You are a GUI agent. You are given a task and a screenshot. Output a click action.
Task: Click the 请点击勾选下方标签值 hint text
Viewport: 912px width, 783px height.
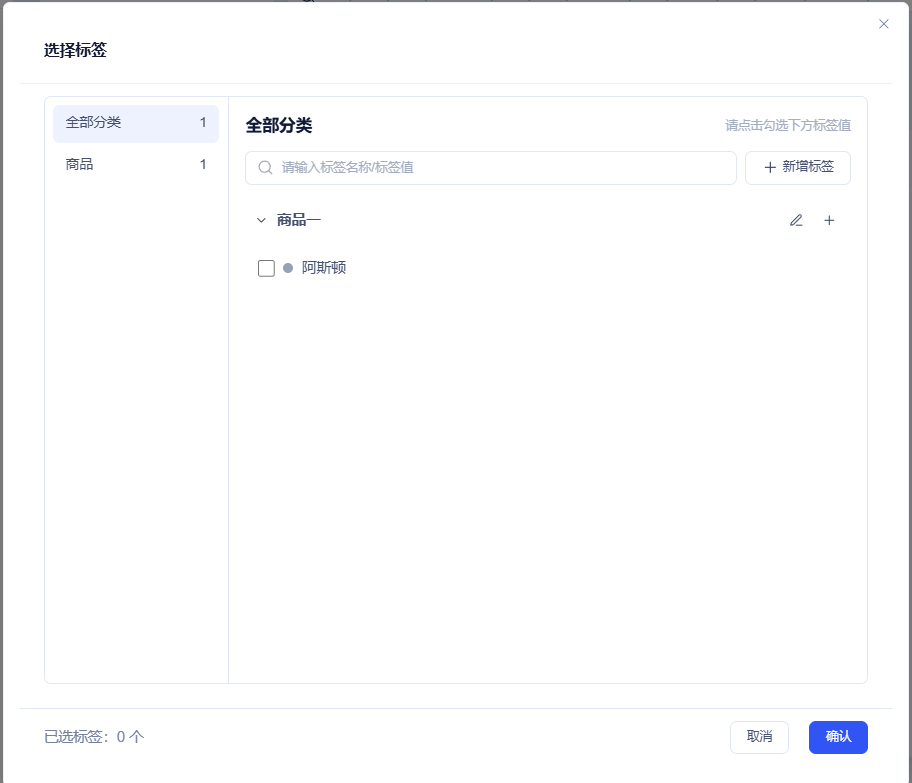(x=788, y=125)
